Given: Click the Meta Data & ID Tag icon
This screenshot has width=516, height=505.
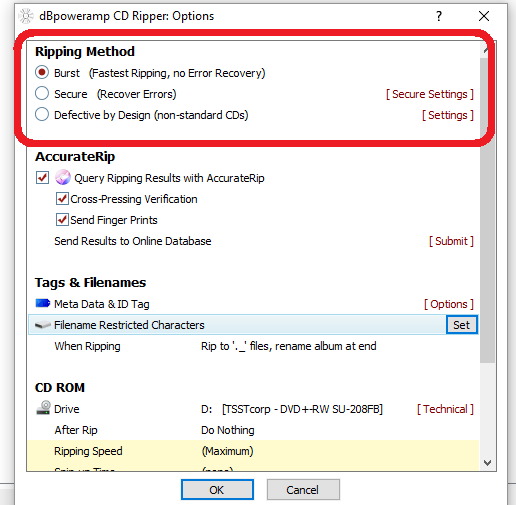Looking at the screenshot, I should (43, 303).
